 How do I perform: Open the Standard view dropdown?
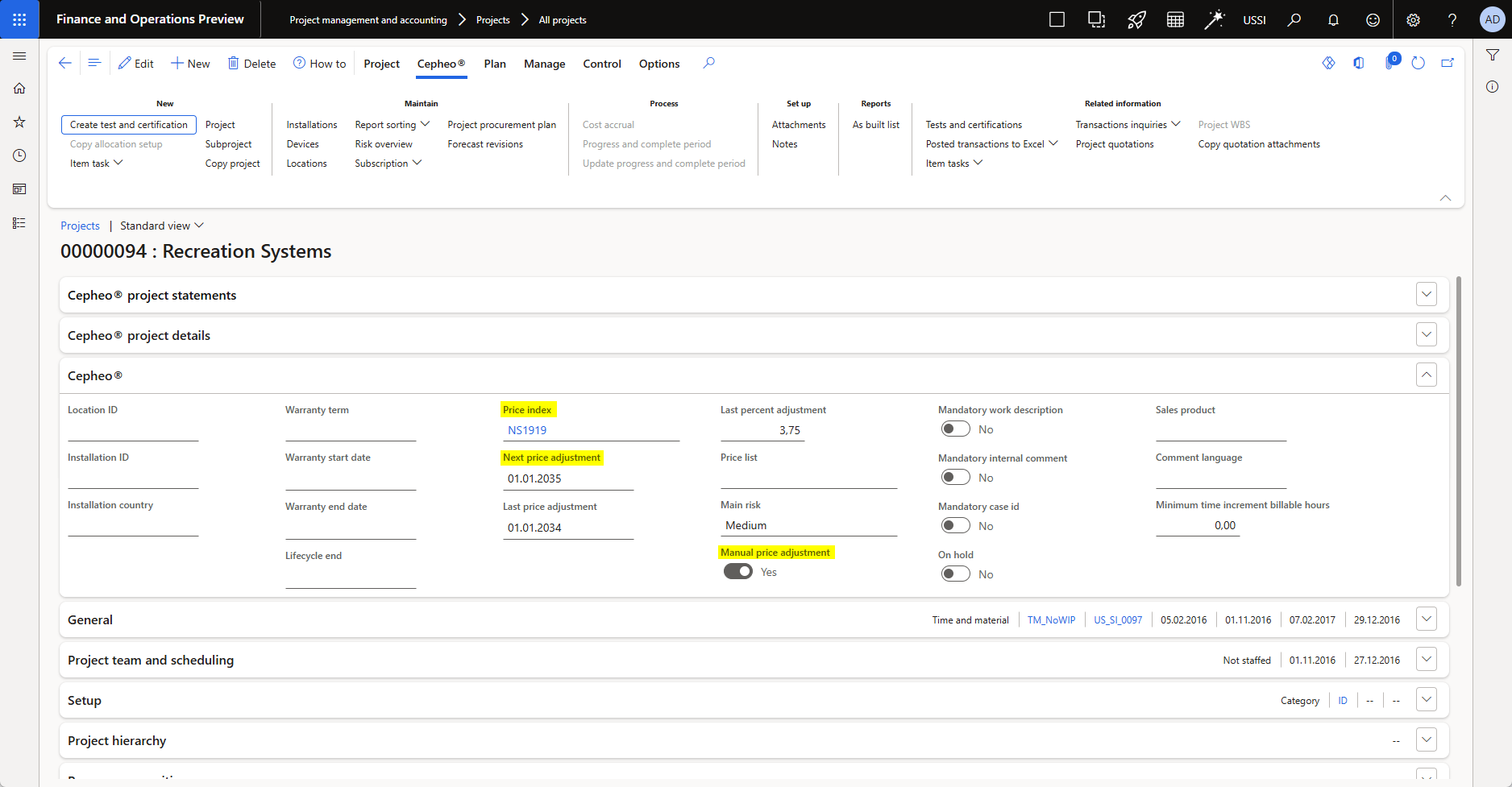pyautogui.click(x=161, y=226)
